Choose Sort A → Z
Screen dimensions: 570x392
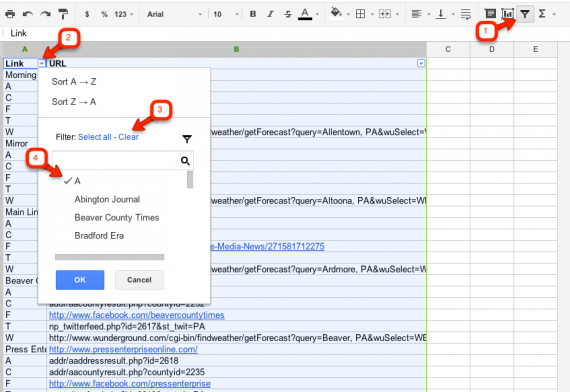coord(74,82)
